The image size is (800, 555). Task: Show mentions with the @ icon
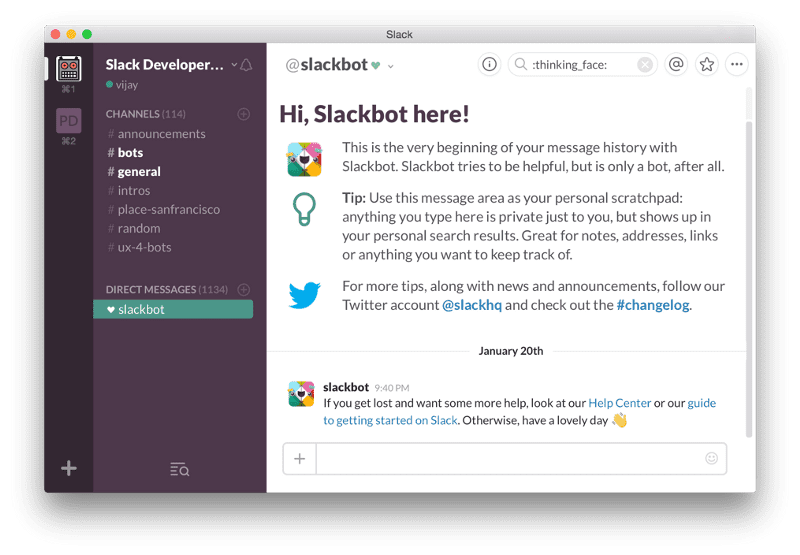pyautogui.click(x=676, y=64)
